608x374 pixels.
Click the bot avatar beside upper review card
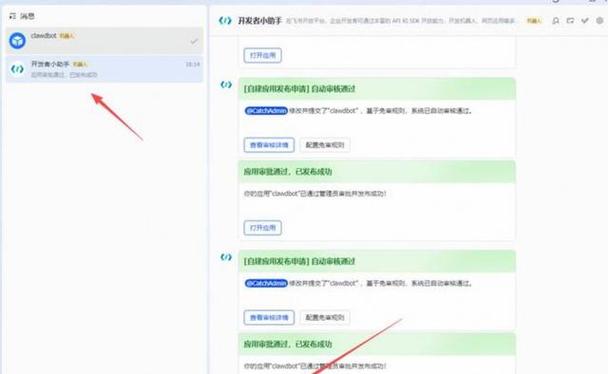coord(226,84)
